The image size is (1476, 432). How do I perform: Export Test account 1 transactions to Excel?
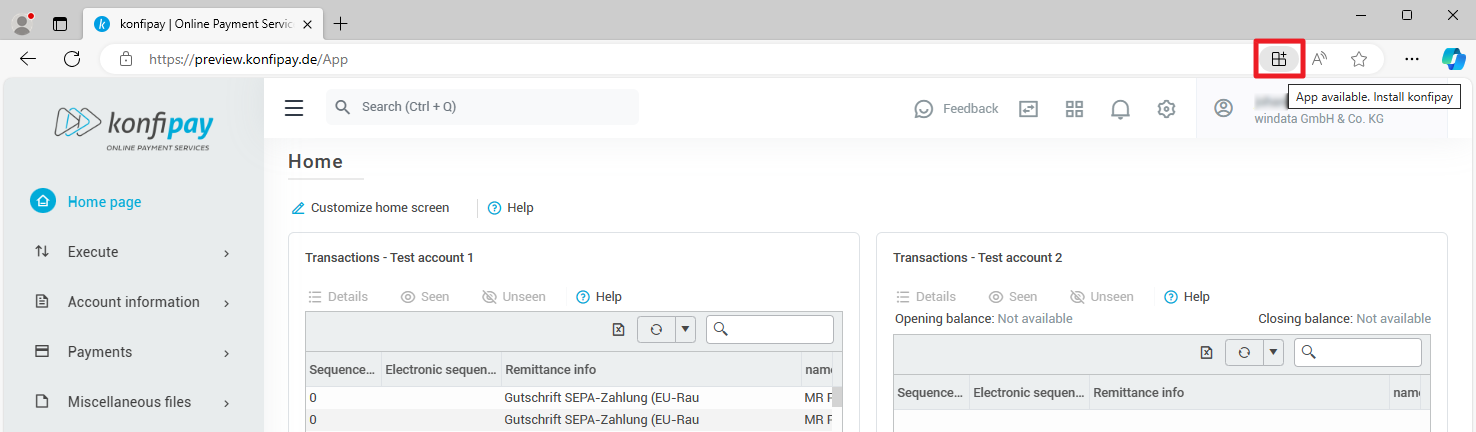[618, 329]
